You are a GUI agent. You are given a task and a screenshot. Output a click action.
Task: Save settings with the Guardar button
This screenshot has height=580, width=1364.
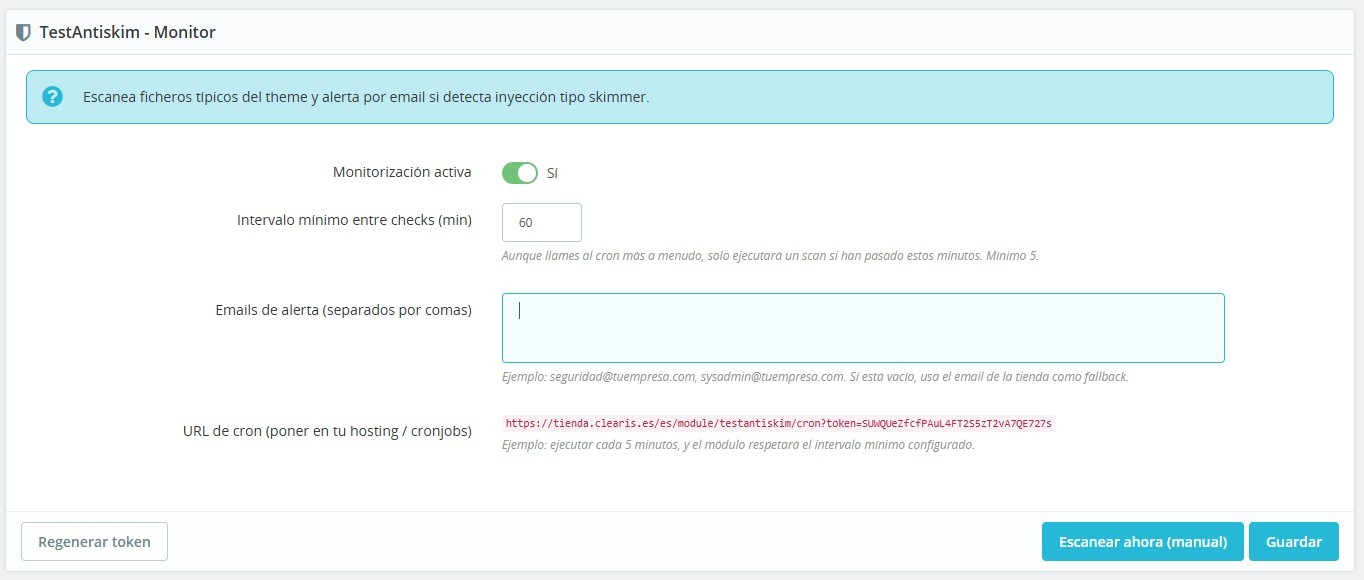1293,541
